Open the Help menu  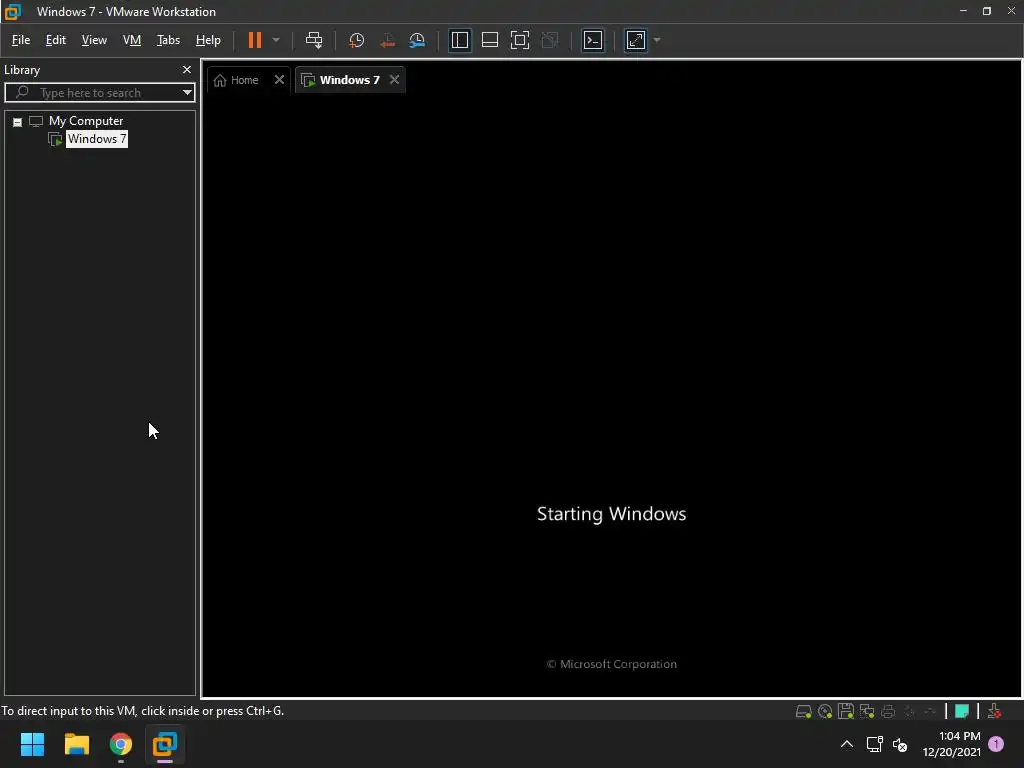[208, 40]
